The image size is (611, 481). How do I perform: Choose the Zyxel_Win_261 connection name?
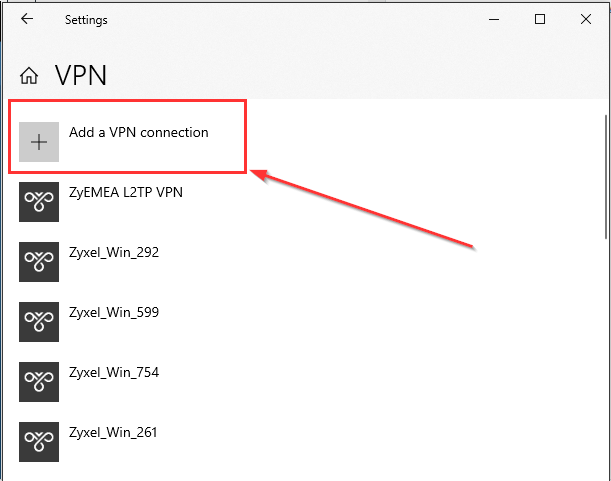(x=114, y=432)
